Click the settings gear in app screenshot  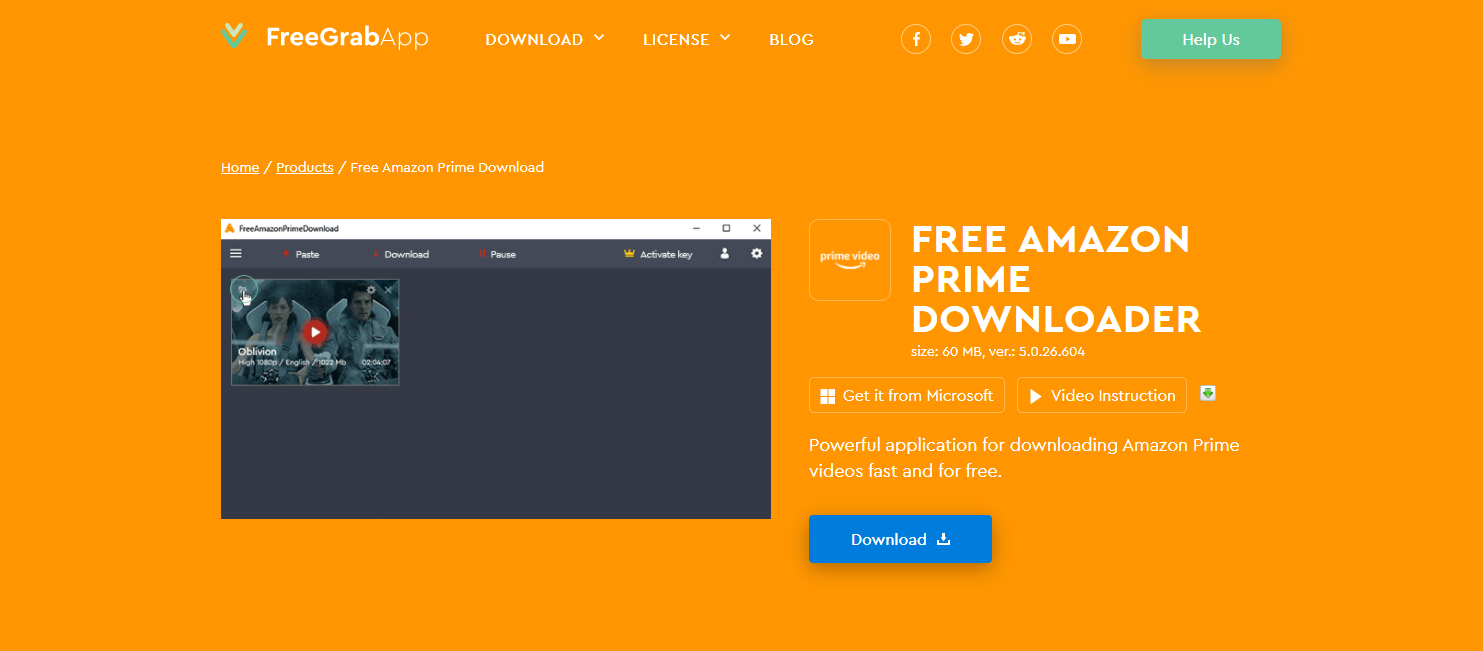tap(757, 254)
